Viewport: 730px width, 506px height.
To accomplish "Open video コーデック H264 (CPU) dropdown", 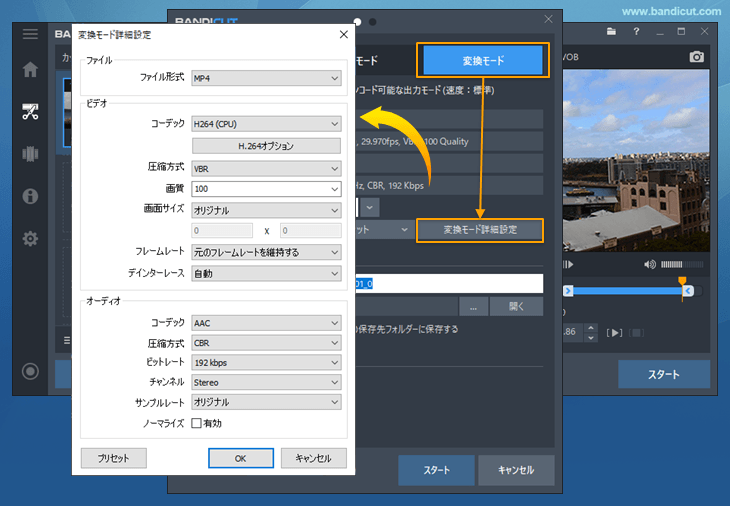I will (266, 124).
